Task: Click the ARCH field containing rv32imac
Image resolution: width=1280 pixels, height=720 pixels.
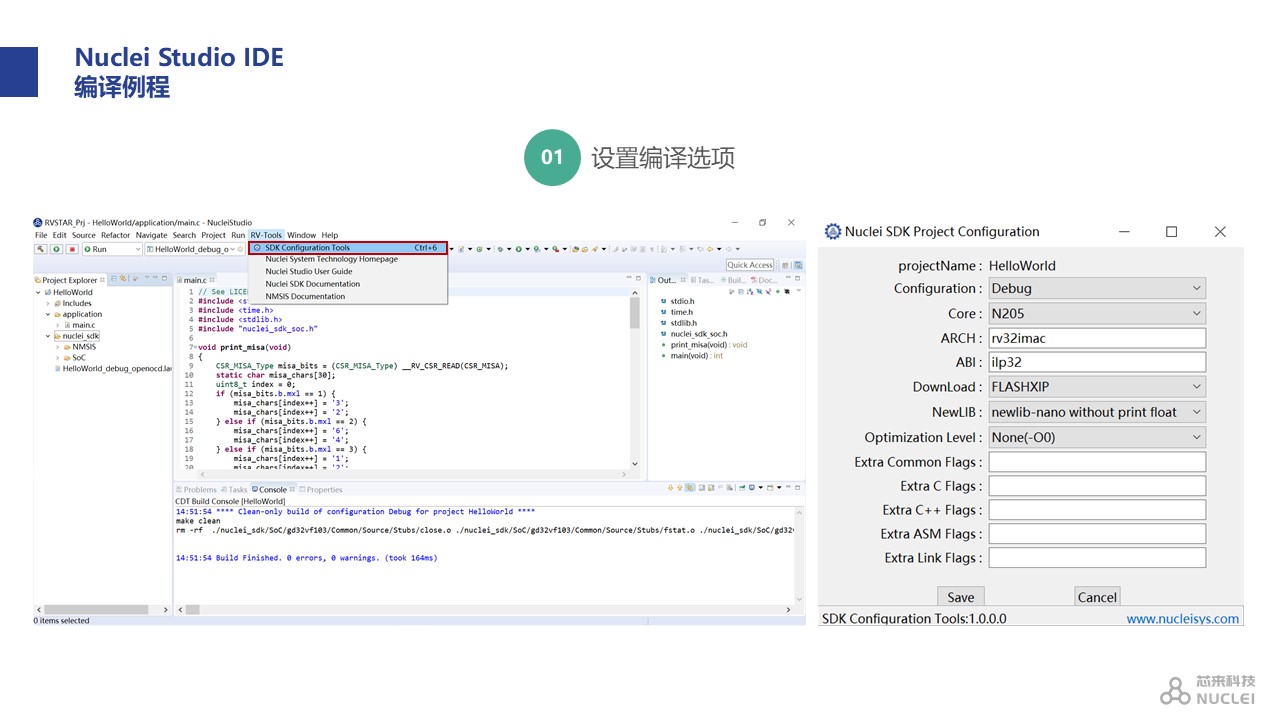Action: click(x=1097, y=338)
